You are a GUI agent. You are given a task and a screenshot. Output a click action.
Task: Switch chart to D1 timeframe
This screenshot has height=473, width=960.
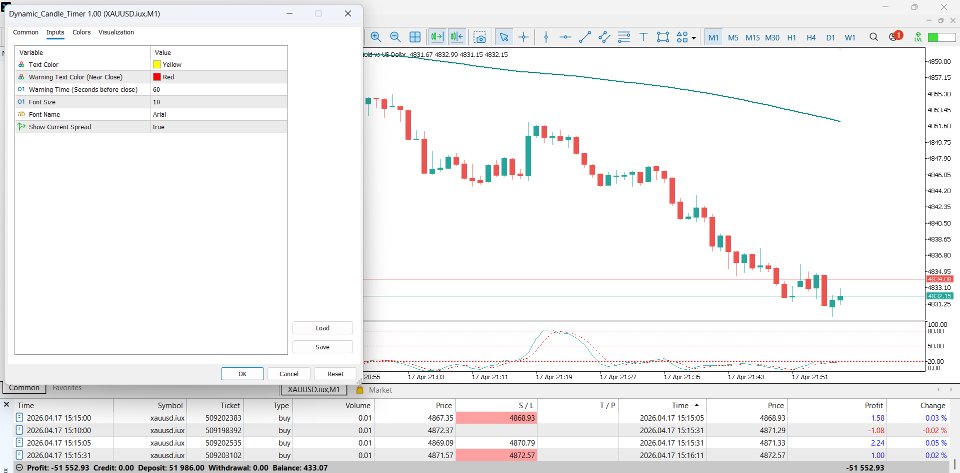(x=831, y=37)
